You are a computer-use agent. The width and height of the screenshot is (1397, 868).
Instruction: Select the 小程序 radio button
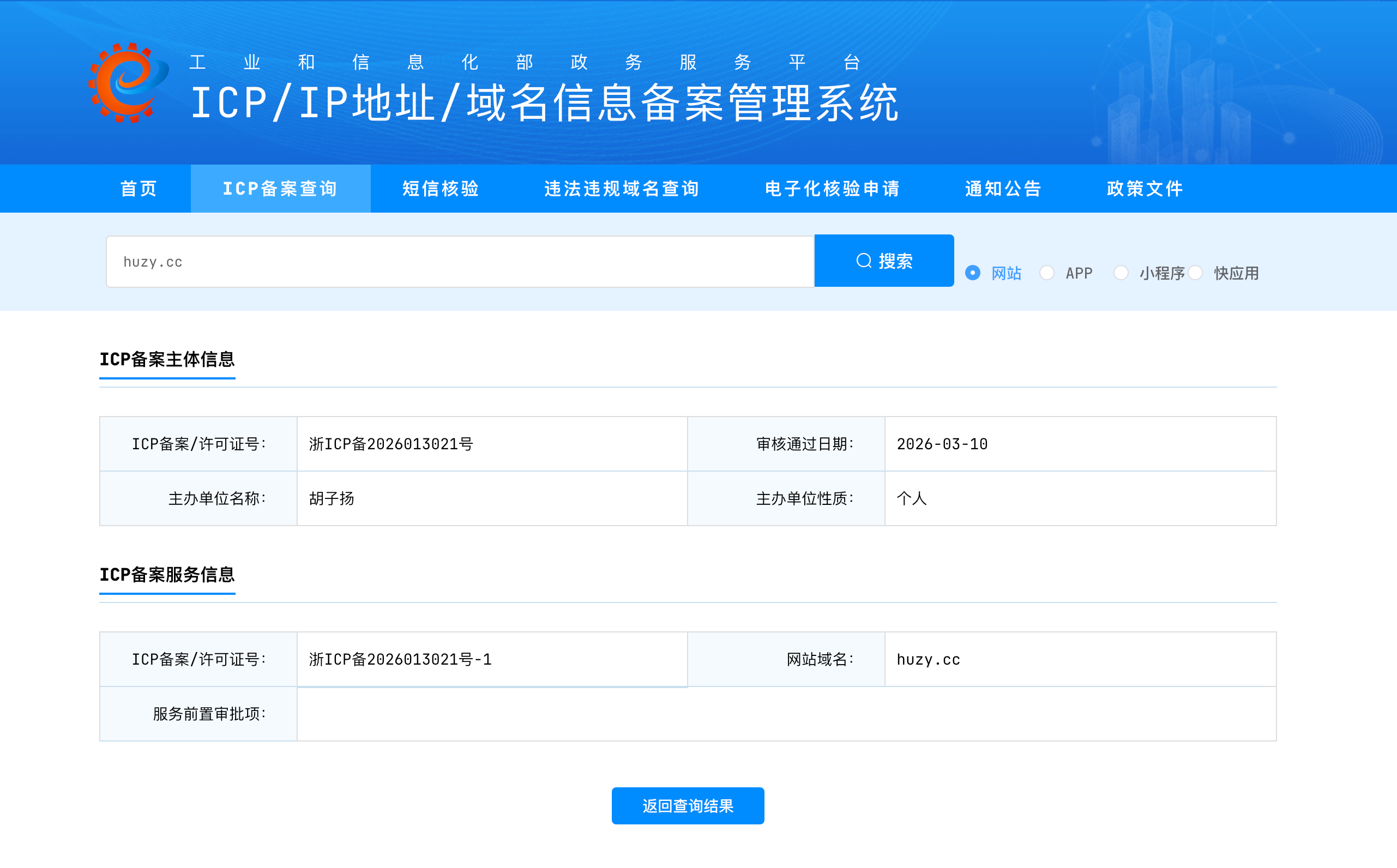(x=1121, y=273)
